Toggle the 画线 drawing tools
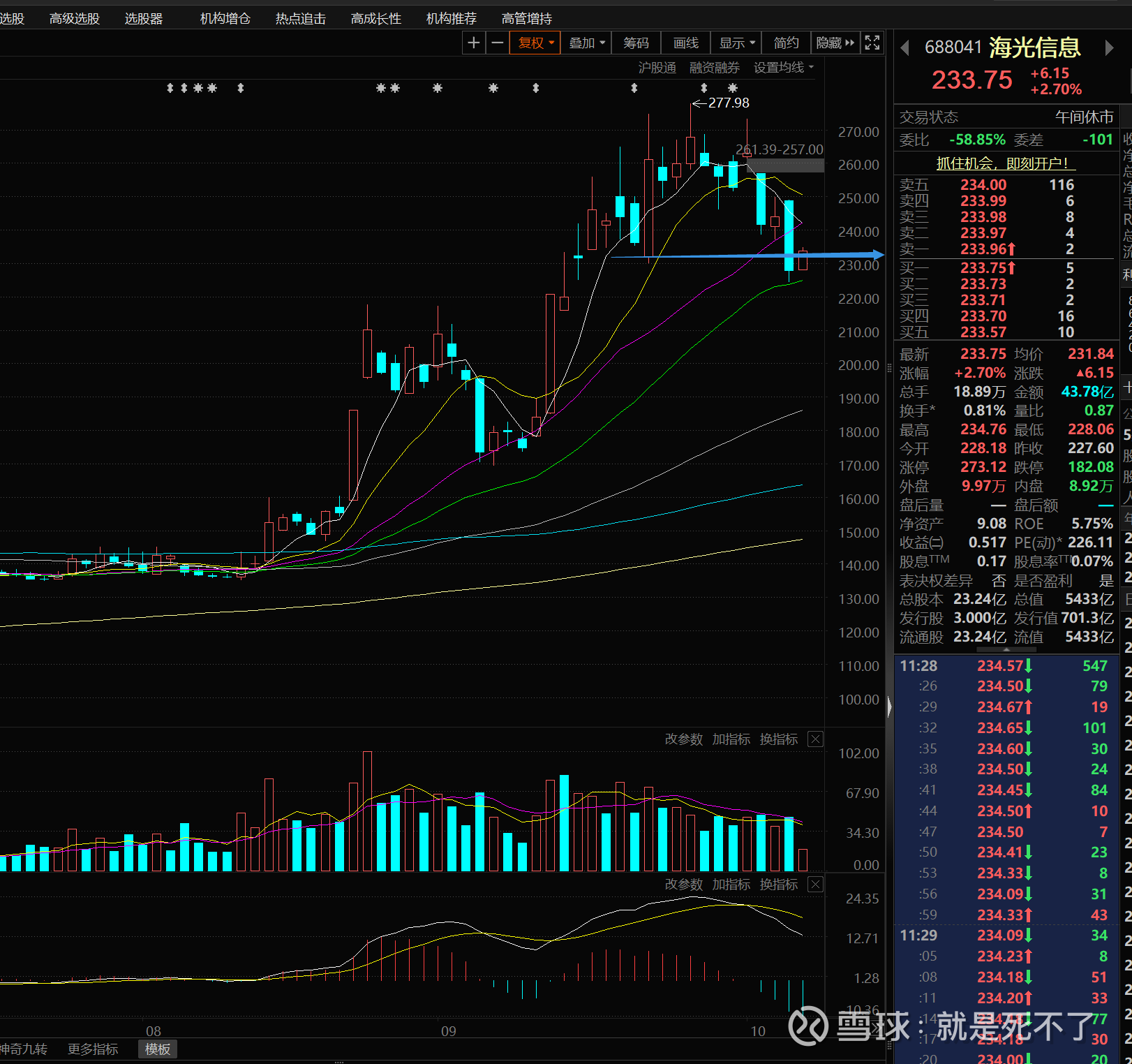1132x1064 pixels. [x=686, y=43]
